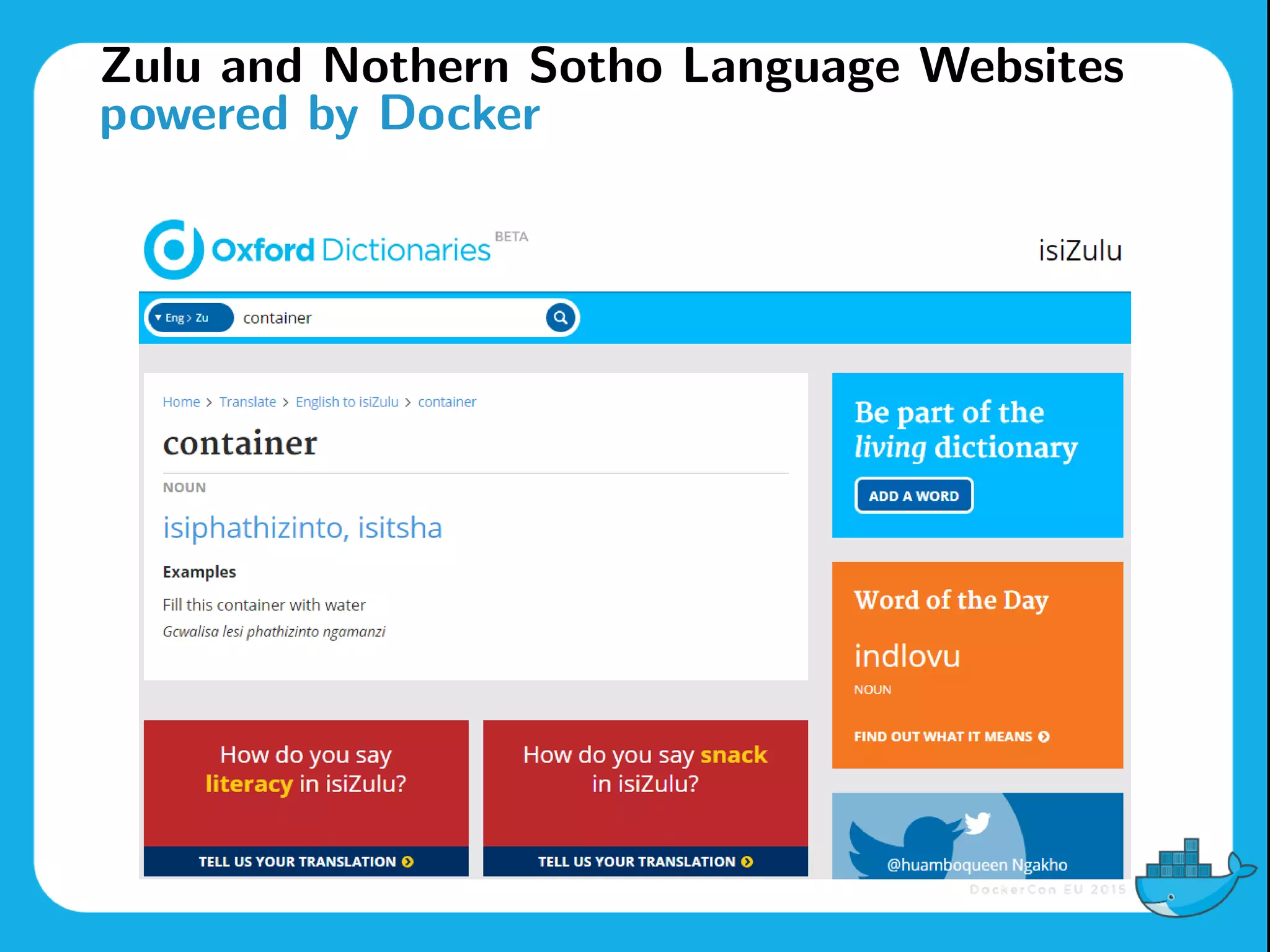Click the 'container' headword heading
Viewport: 1270px width, 952px height.
(x=240, y=443)
